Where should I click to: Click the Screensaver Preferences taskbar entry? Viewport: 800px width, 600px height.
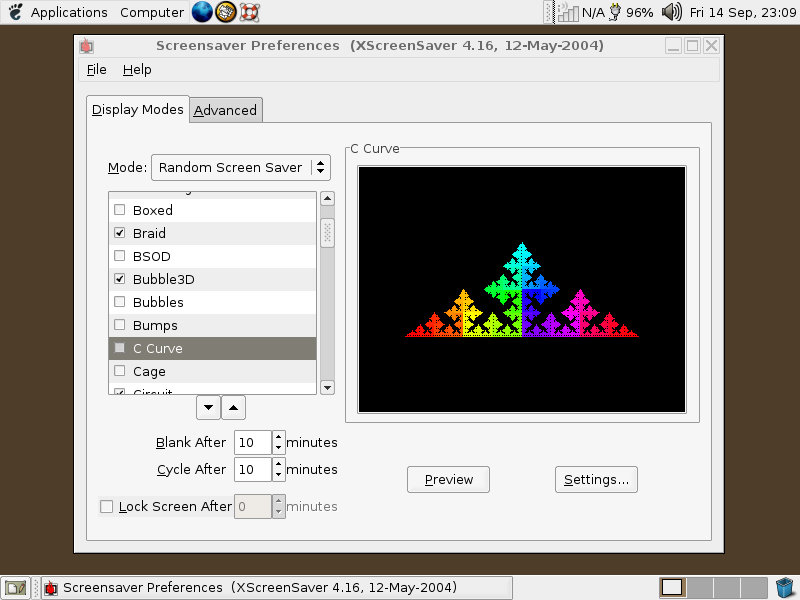coord(277,588)
